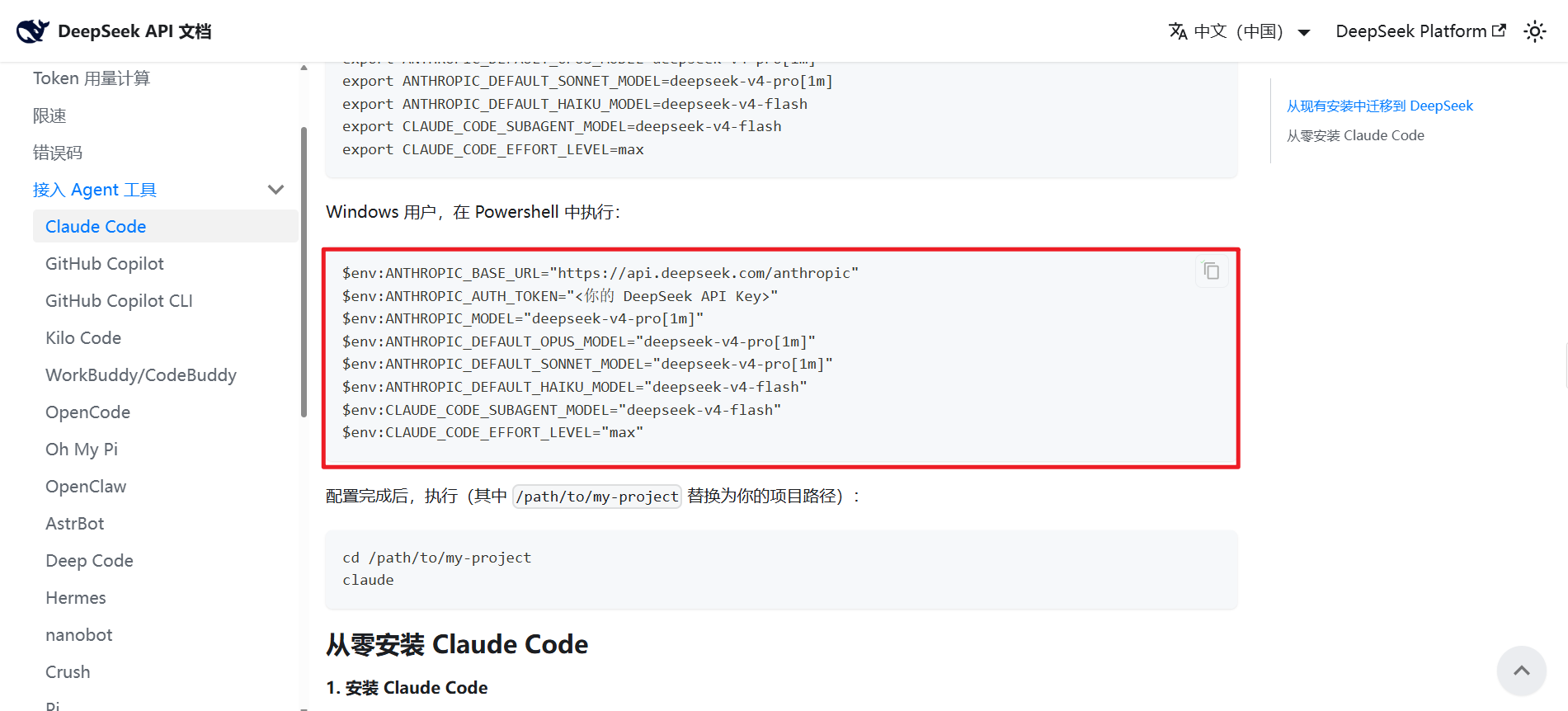
Task: Select Claude Code in sidebar
Action: tap(165, 226)
